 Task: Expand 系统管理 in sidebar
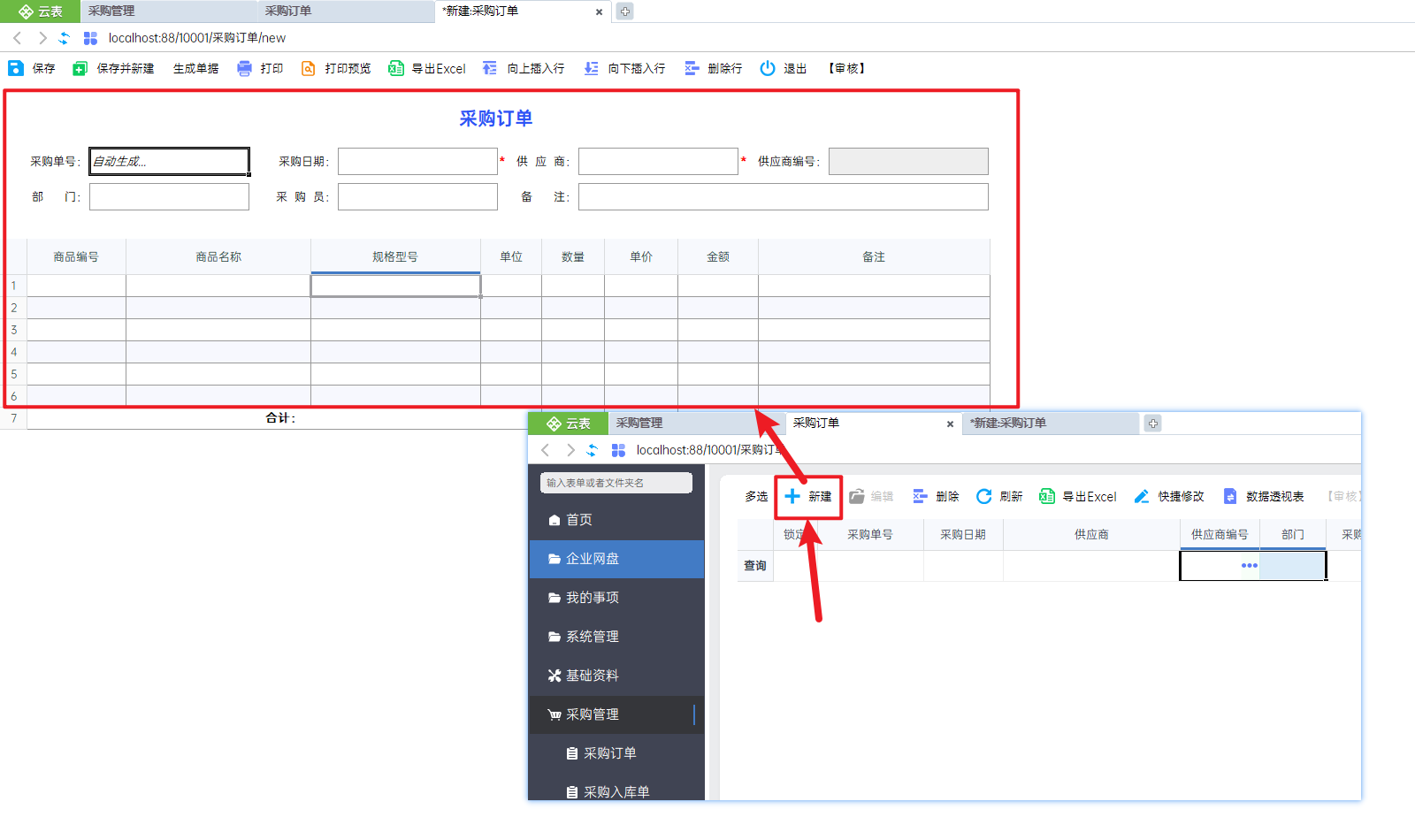616,637
